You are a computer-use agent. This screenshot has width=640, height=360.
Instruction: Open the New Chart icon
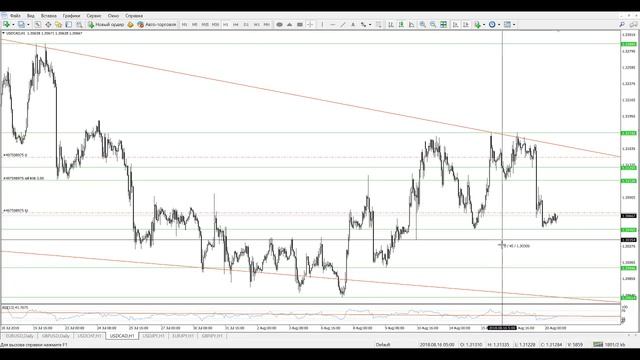tap(7, 24)
